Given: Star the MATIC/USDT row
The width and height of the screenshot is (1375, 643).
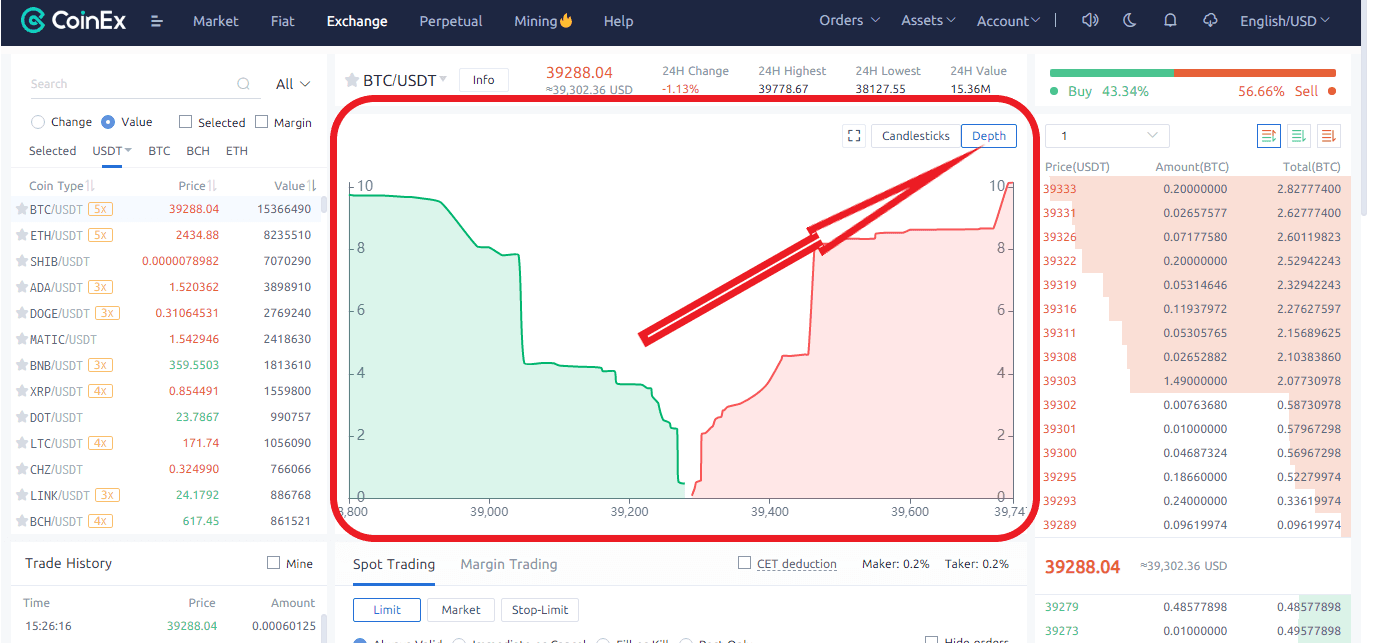Looking at the screenshot, I should coord(21,339).
